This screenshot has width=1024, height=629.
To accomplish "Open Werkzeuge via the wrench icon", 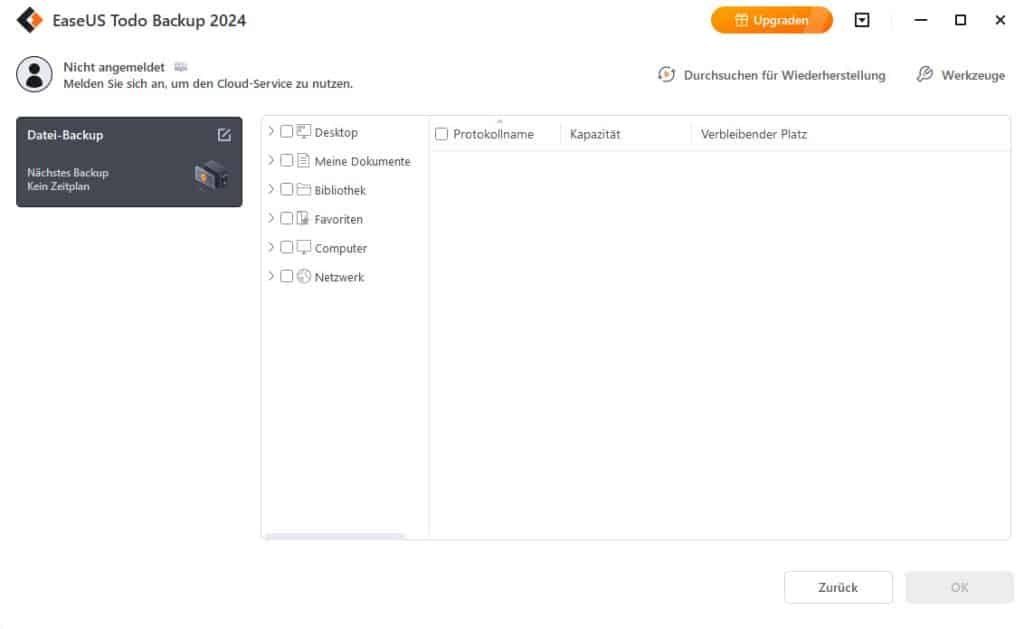I will [927, 74].
